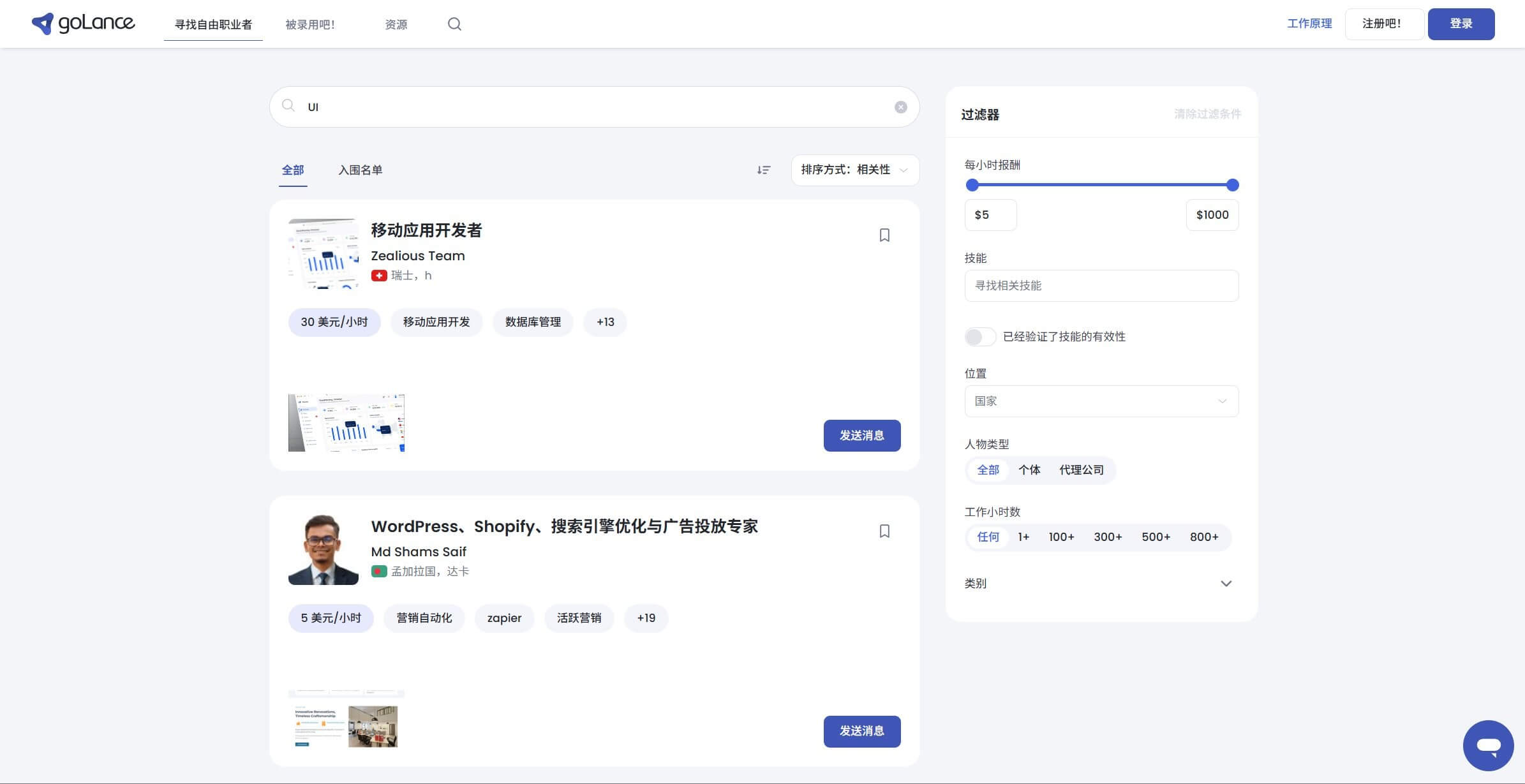Open the WordPress、Shopify expert profile title
Image resolution: width=1525 pixels, height=784 pixels.
pos(565,526)
